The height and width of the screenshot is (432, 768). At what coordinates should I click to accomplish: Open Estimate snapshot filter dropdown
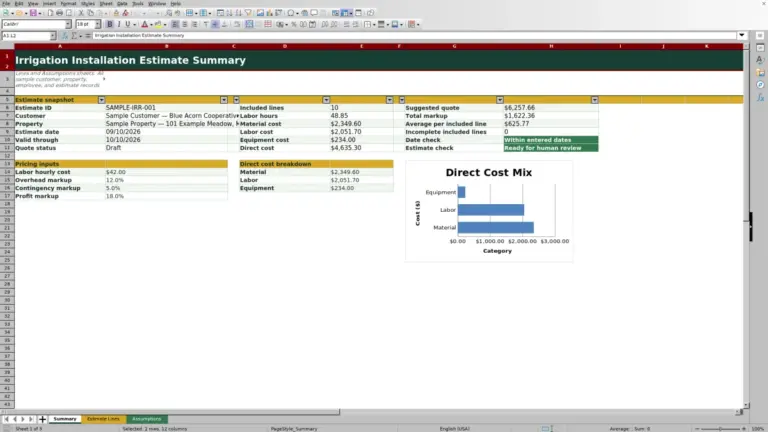pyautogui.click(x=101, y=100)
